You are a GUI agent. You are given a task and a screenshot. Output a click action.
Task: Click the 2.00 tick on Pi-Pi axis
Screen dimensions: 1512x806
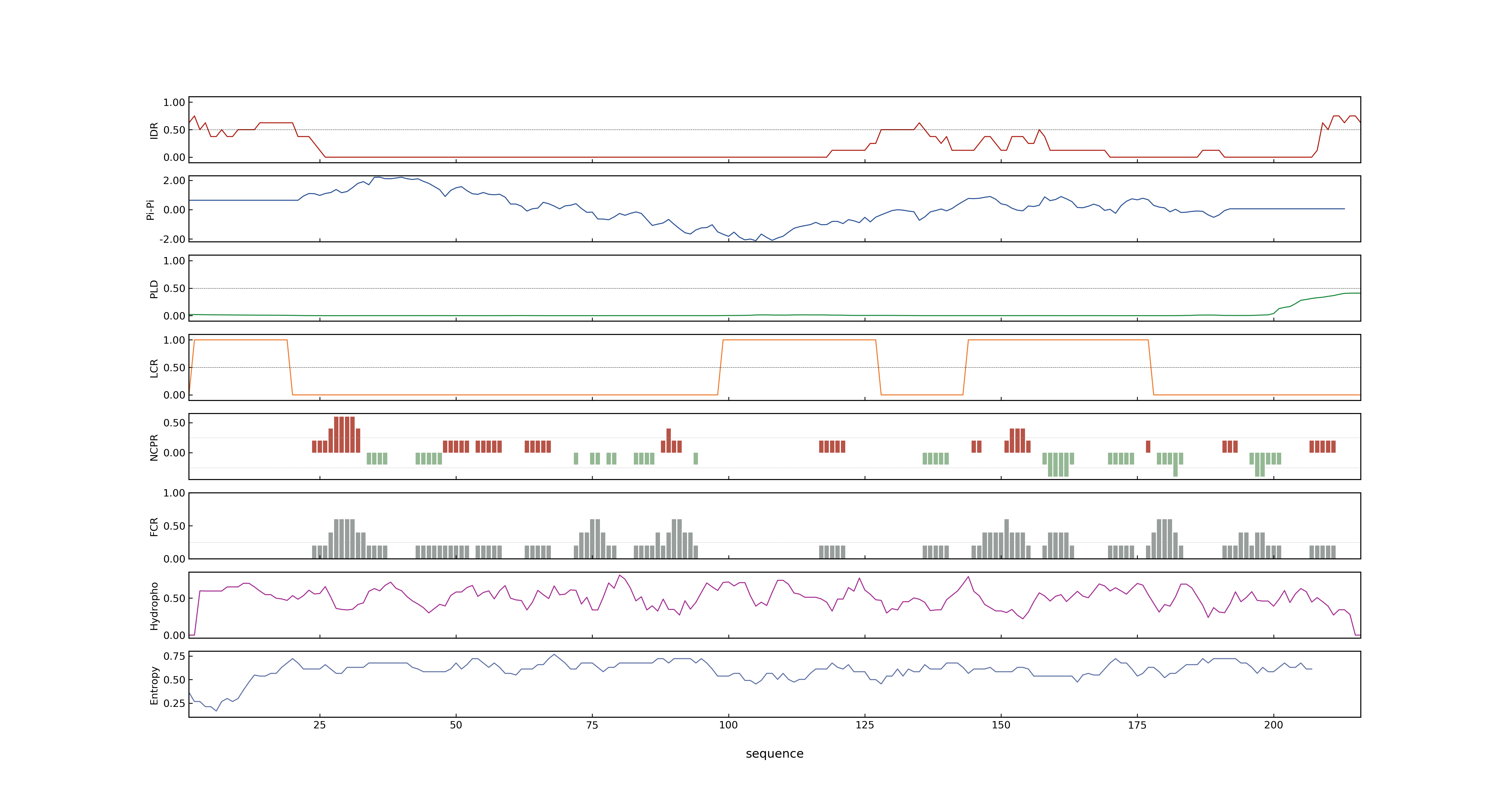(x=174, y=181)
